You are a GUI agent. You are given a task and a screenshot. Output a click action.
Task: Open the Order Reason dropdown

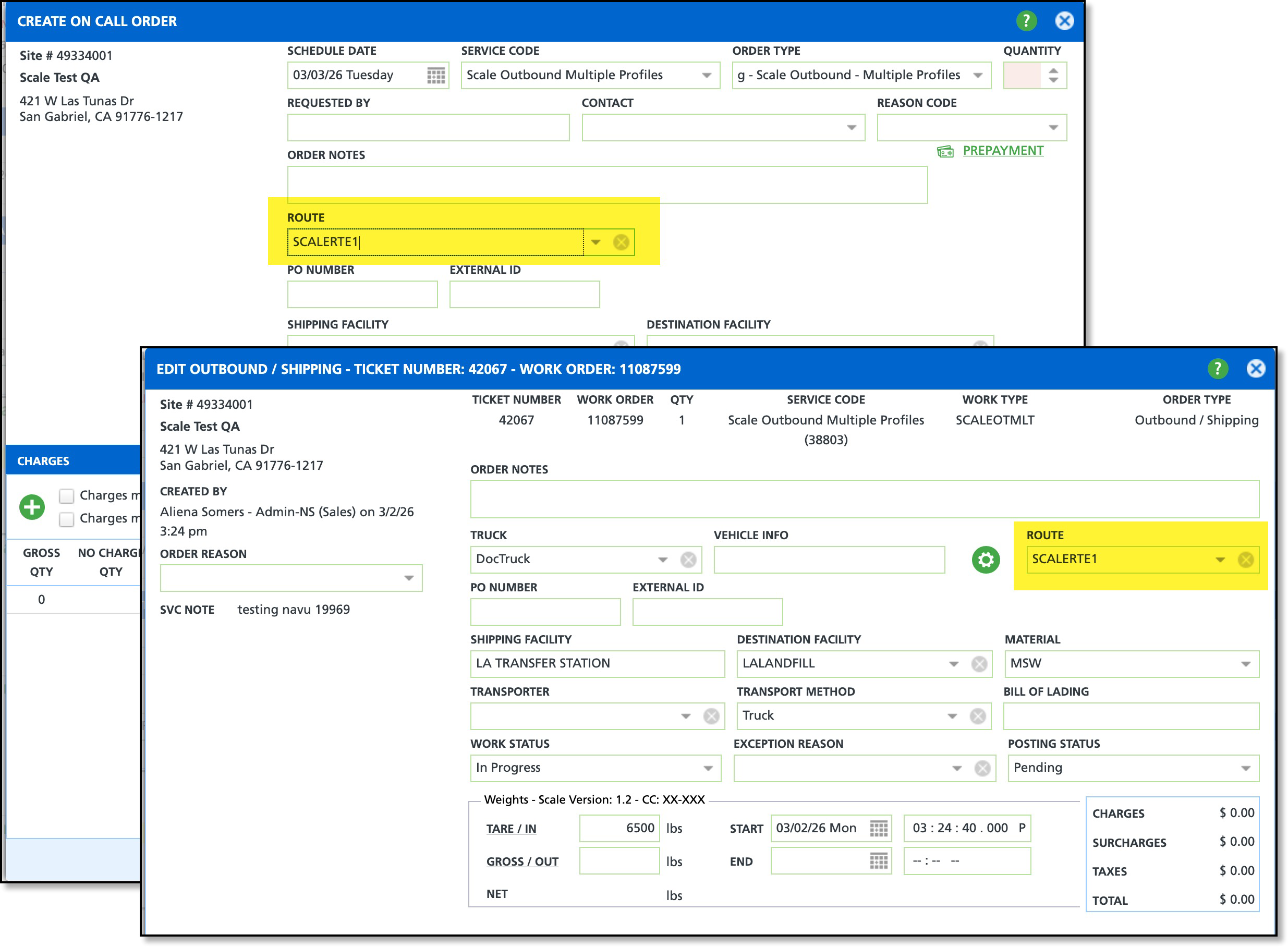[x=409, y=578]
